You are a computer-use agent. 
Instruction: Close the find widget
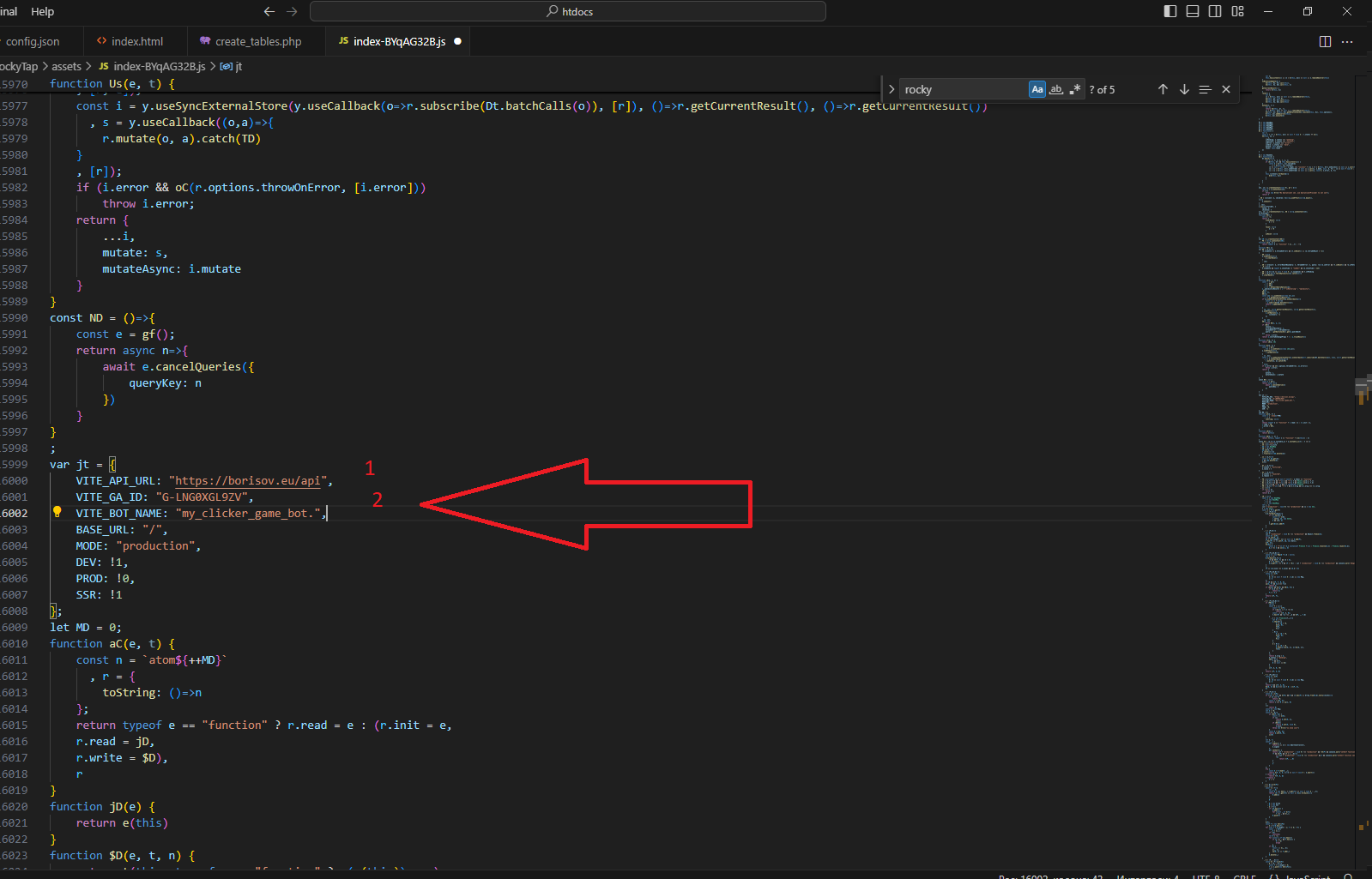[x=1226, y=89]
